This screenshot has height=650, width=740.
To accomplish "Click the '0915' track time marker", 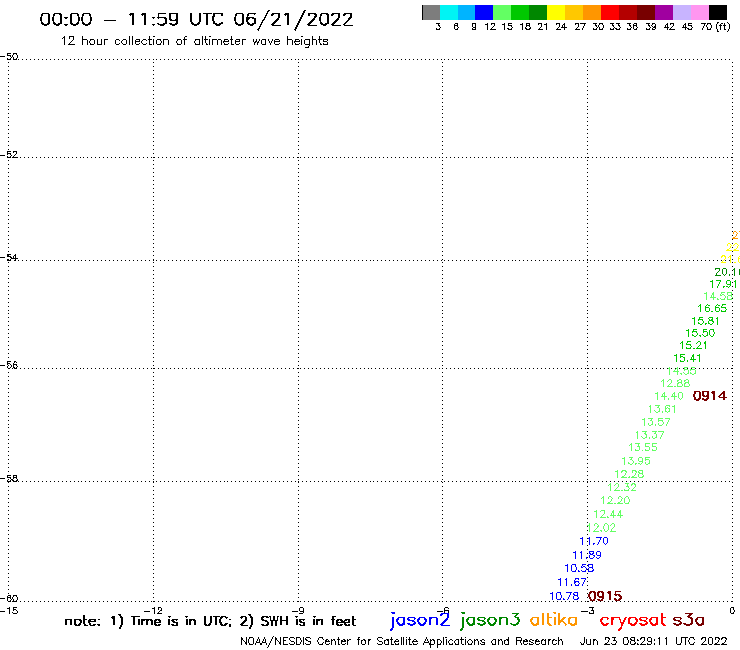I will [605, 596].
